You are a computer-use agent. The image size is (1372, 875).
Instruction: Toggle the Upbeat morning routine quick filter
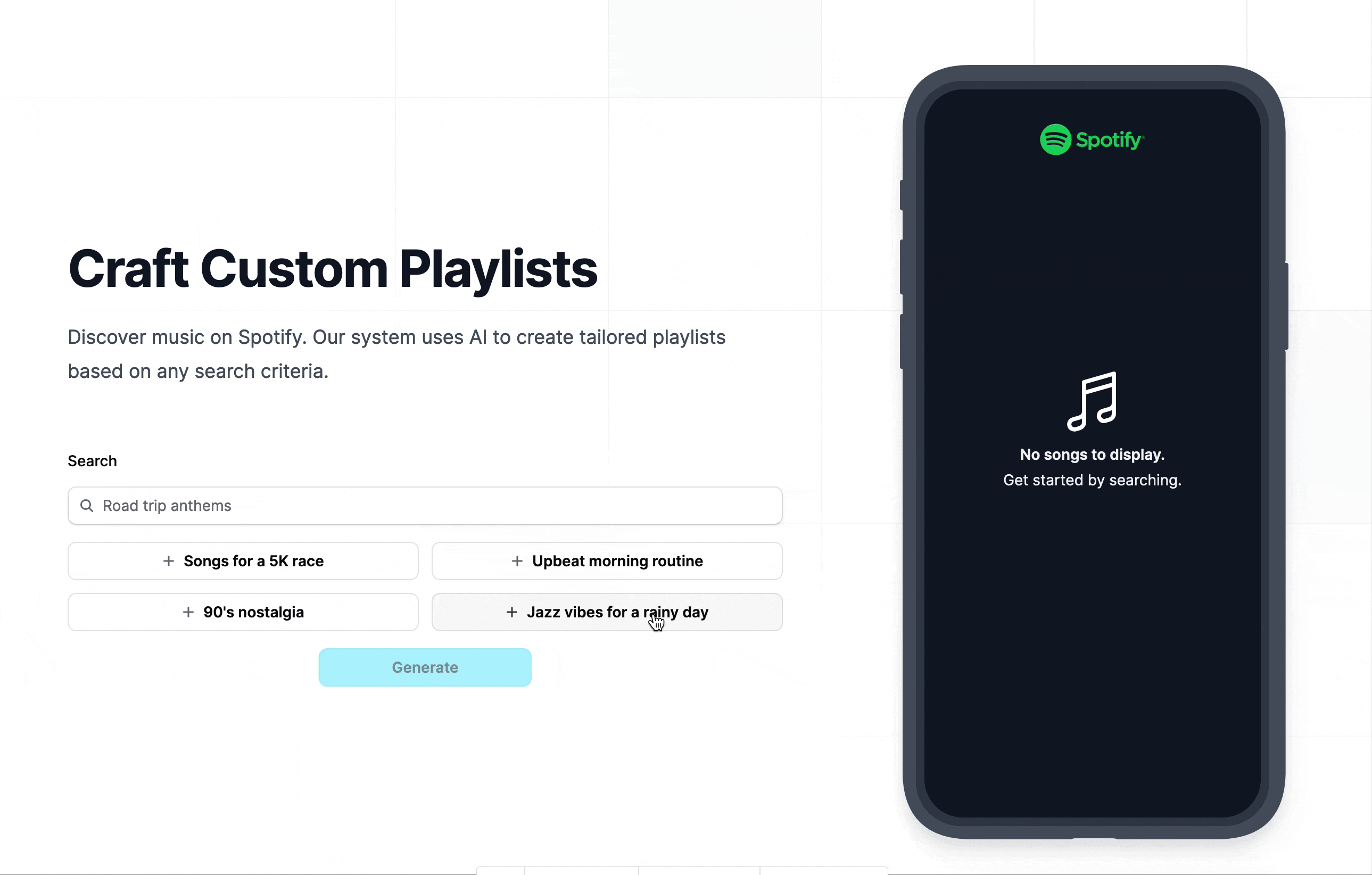607,561
